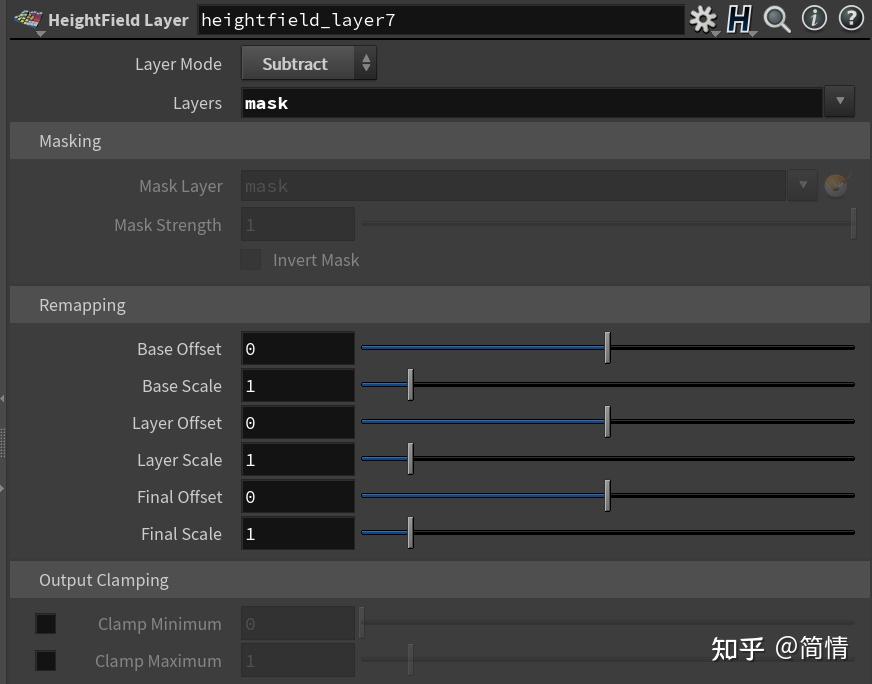Click the ramp icon beside Mask Layer

click(836, 185)
